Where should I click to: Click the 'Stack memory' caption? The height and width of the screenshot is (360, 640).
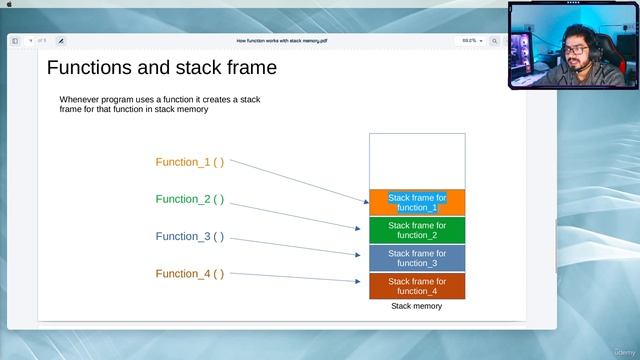tap(416, 306)
